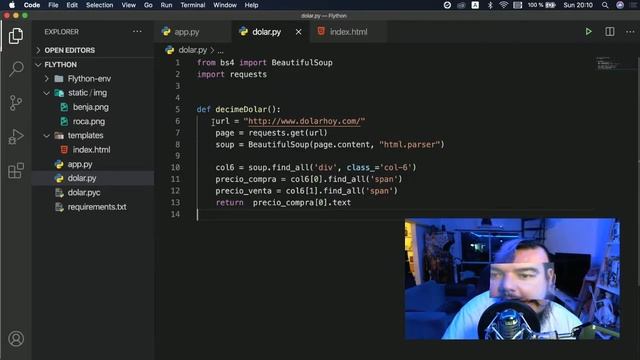
Task: Open the Accounts icon in activity bar
Action: click(x=16, y=339)
